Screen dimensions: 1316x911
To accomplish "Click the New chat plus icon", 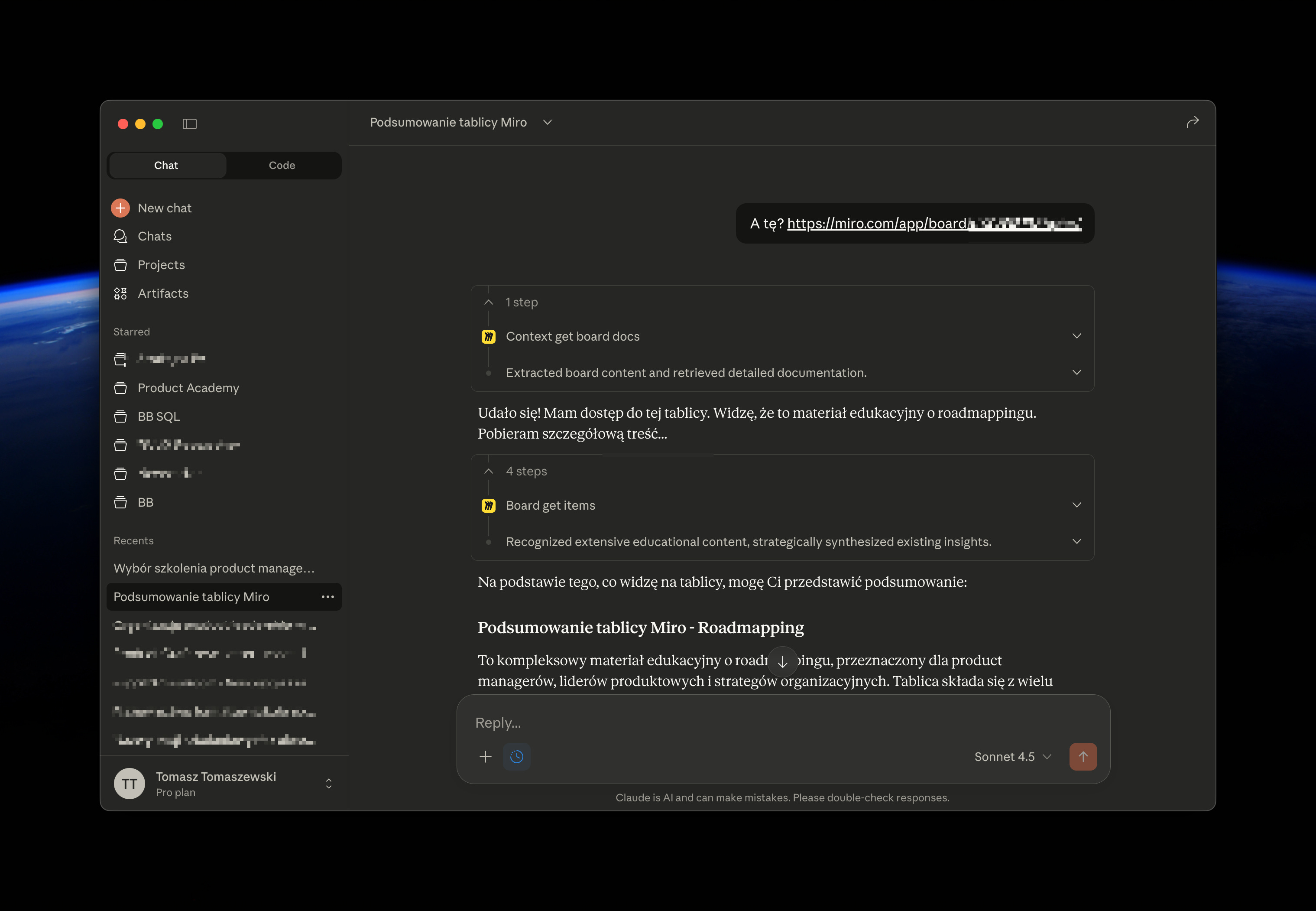I will [x=120, y=208].
